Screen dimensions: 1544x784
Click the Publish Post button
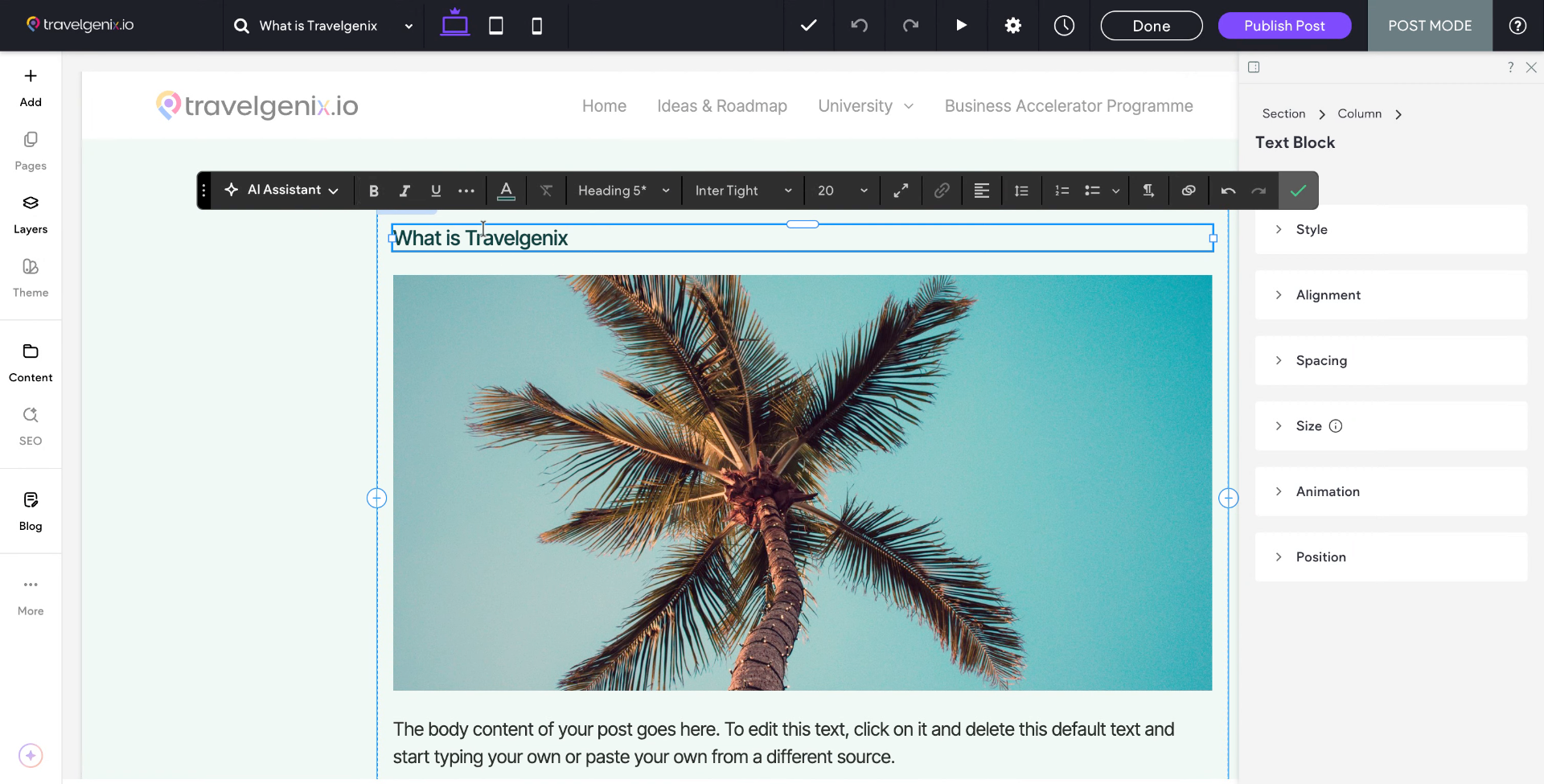coord(1283,25)
